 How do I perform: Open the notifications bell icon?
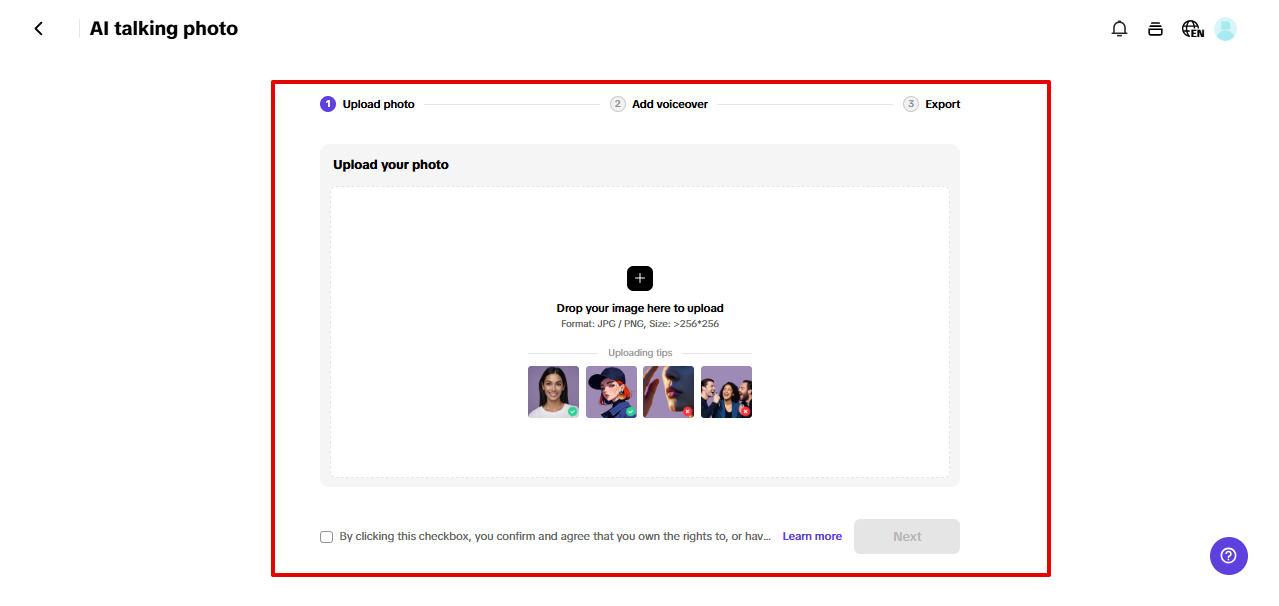click(1119, 29)
